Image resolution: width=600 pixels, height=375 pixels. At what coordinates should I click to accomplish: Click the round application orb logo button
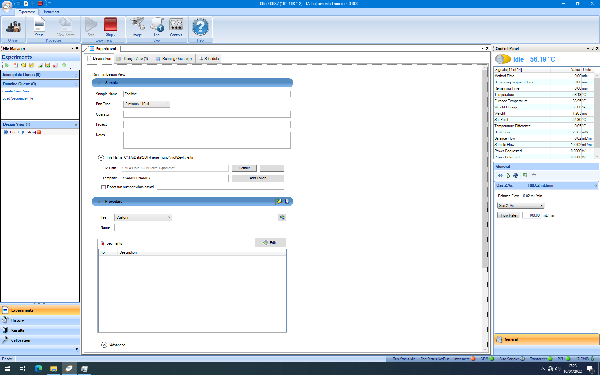click(7, 5)
